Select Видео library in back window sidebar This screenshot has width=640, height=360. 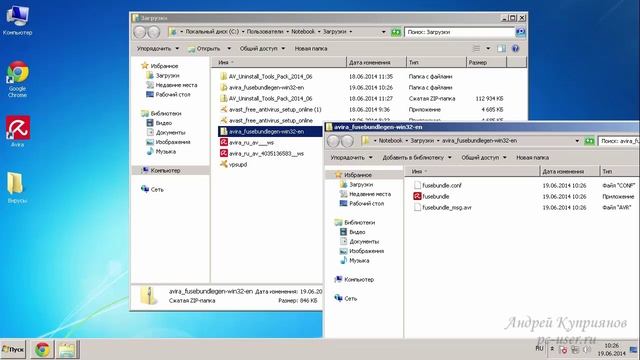point(159,123)
